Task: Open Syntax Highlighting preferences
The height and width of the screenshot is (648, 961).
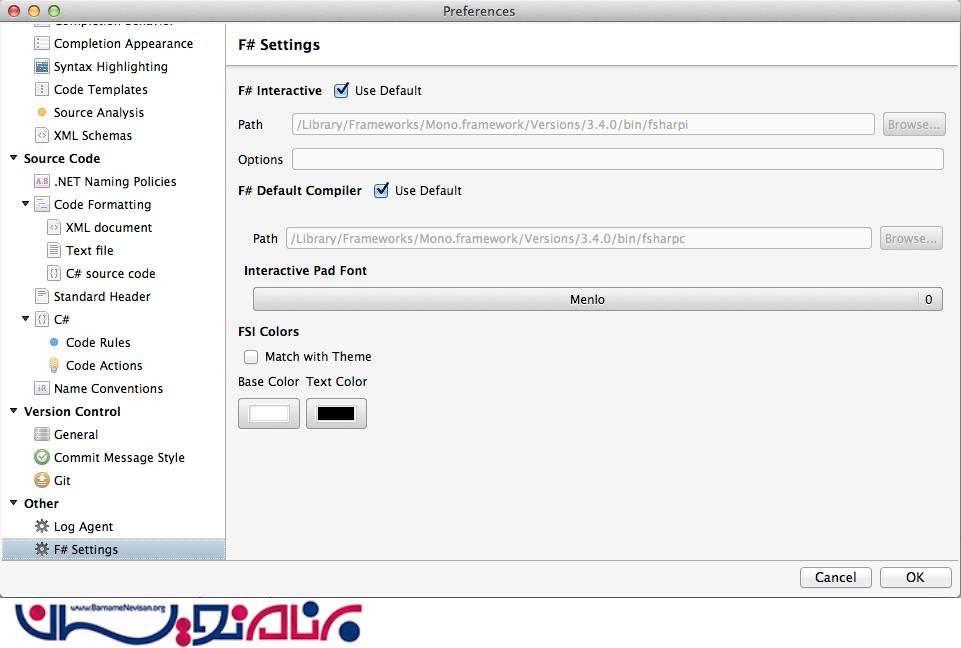Action: click(x=110, y=66)
